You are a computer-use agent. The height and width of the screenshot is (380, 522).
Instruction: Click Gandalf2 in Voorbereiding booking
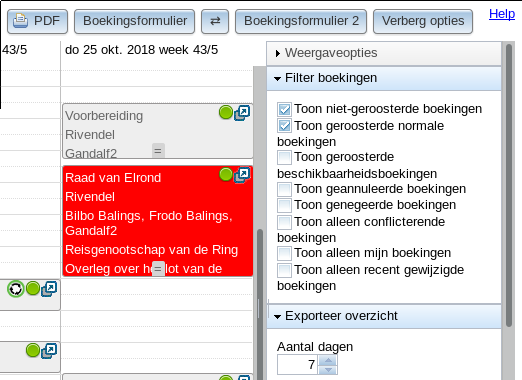click(91, 154)
